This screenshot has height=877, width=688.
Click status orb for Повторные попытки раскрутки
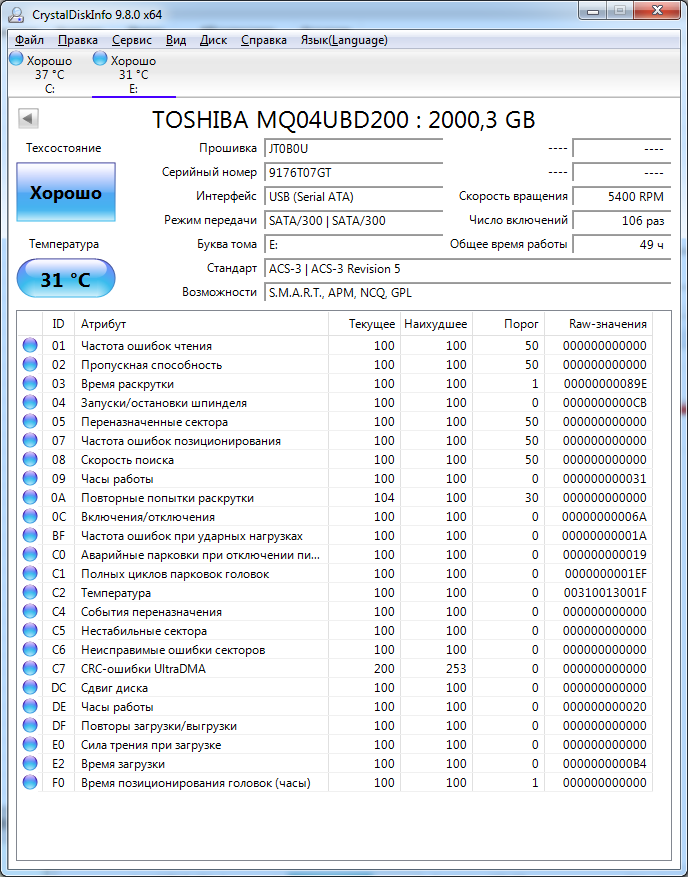click(30, 497)
